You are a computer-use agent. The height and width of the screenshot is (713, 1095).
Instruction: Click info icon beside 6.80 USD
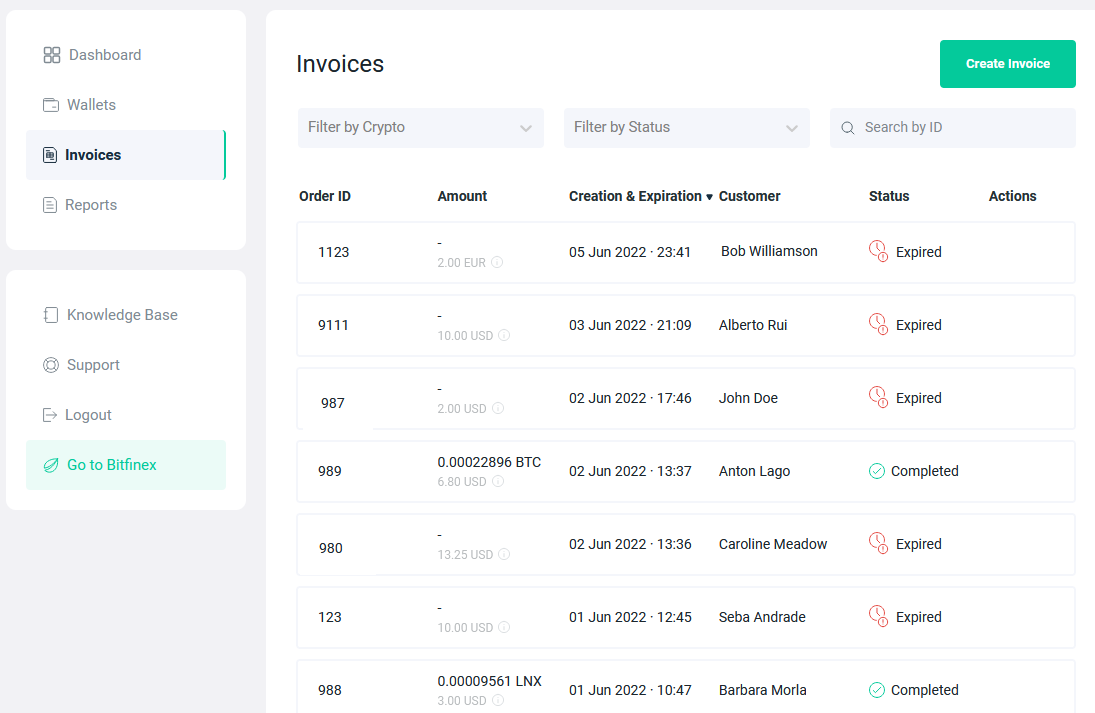coord(498,481)
